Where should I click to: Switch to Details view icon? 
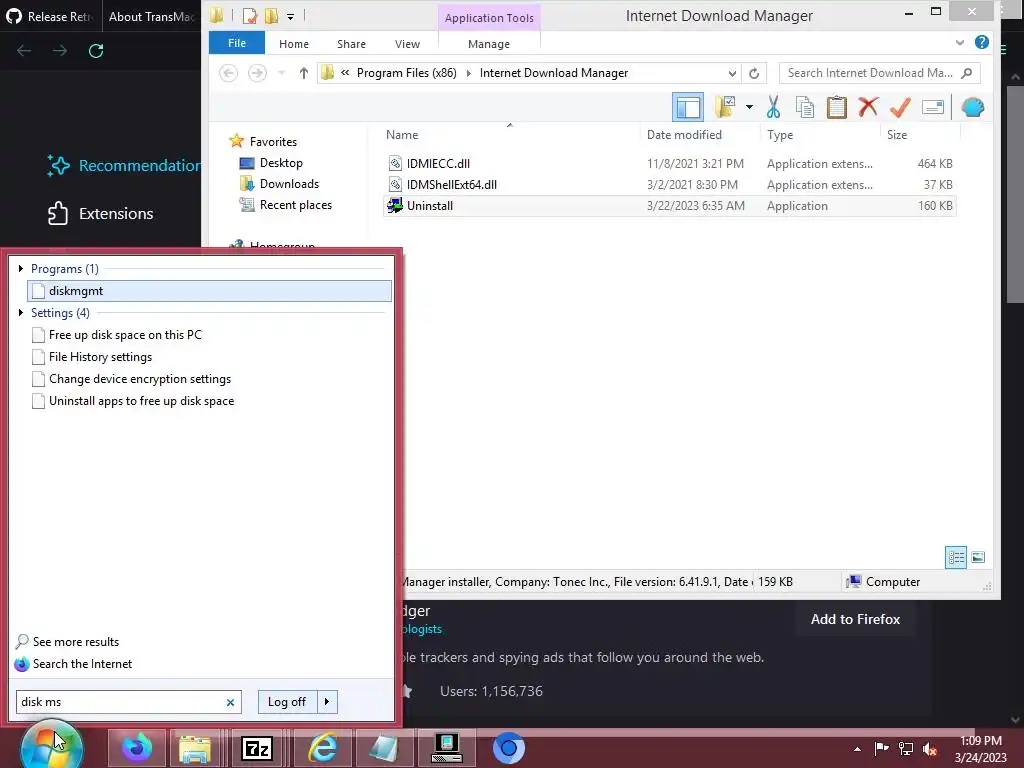[956, 557]
